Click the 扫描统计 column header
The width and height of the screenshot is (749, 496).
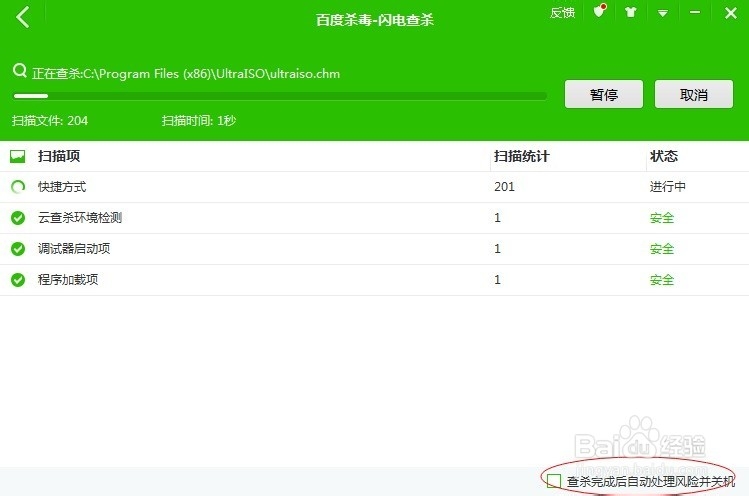click(x=521, y=156)
